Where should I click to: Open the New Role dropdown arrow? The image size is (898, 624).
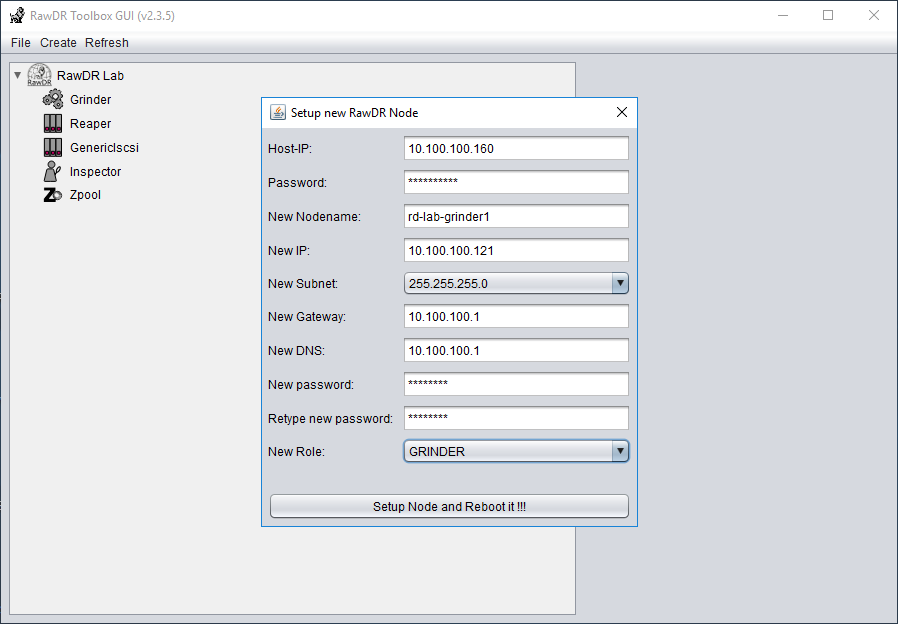pos(620,451)
